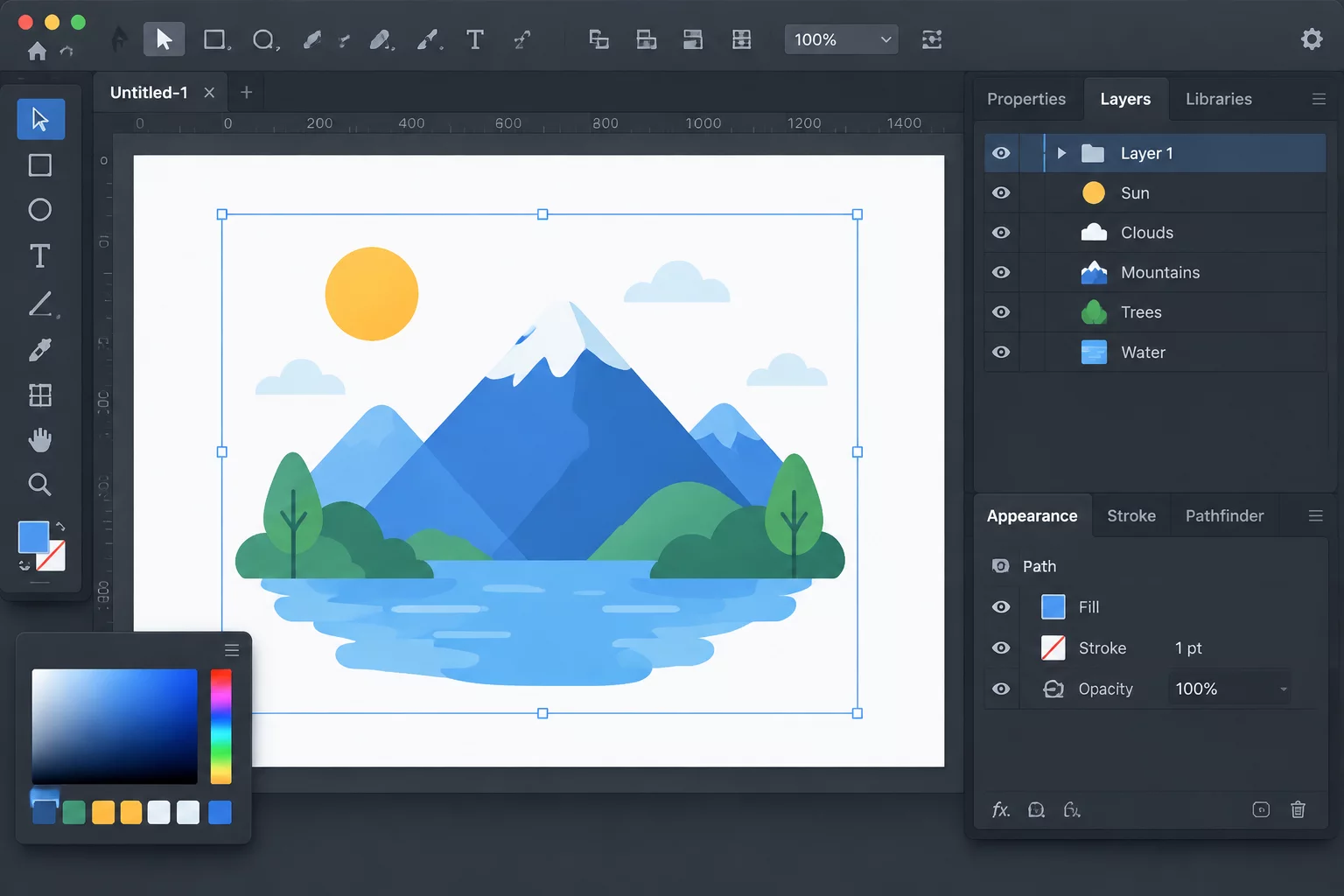Viewport: 1344px width, 896px height.
Task: Open the 100% zoom dropdown
Action: click(x=841, y=39)
